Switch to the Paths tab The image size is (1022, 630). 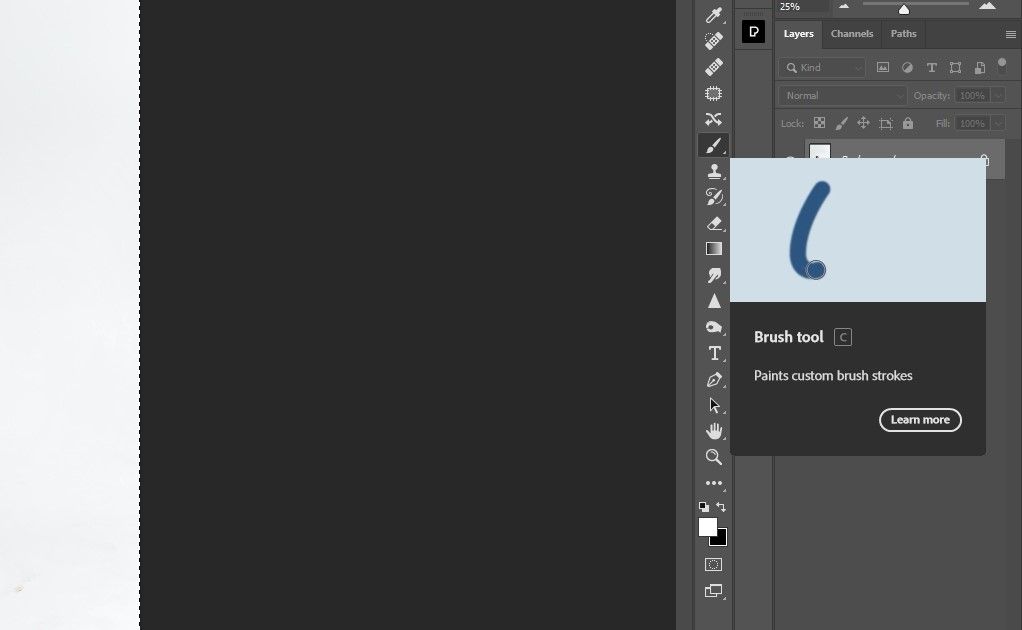[903, 33]
